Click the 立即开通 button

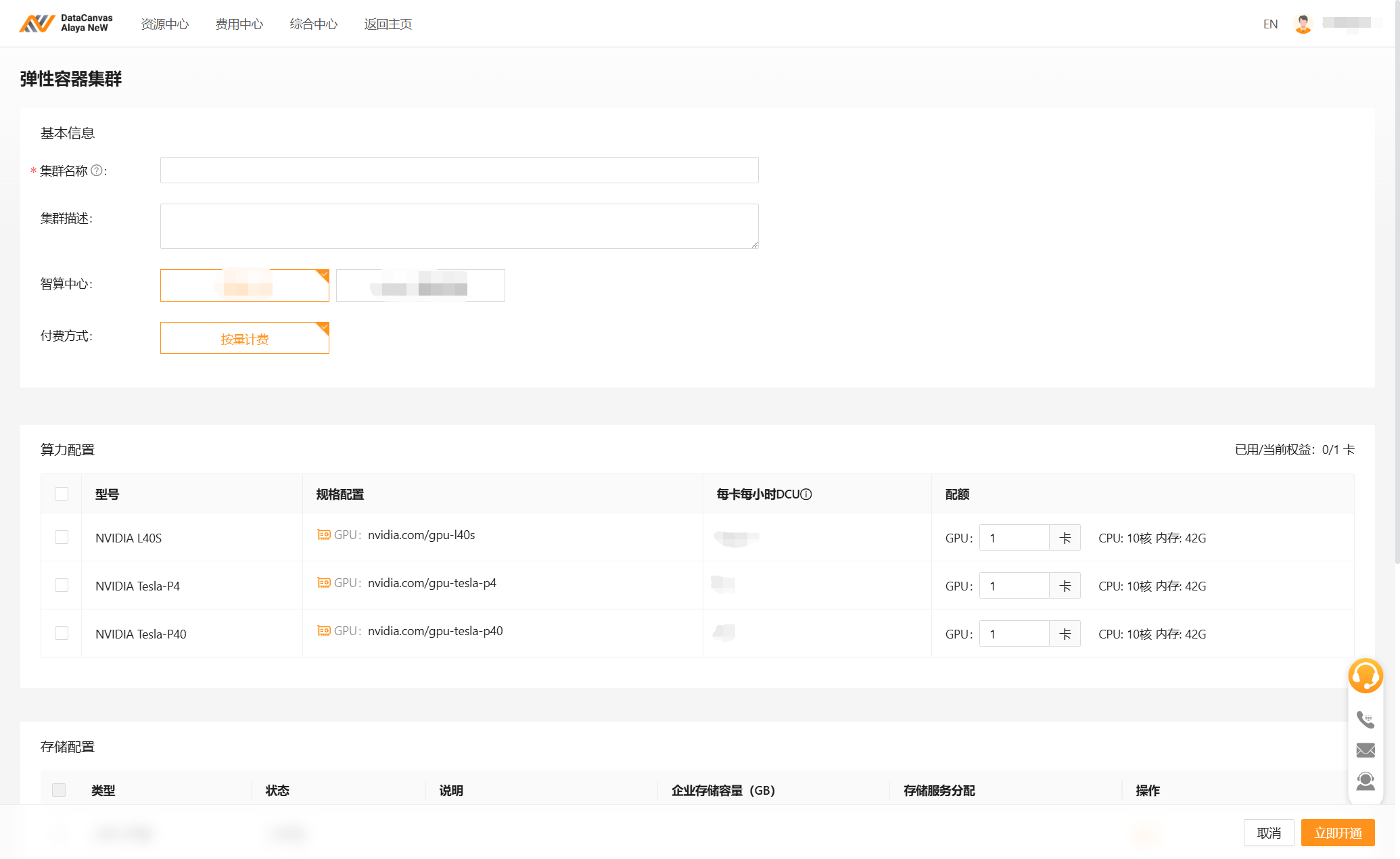pyautogui.click(x=1337, y=833)
